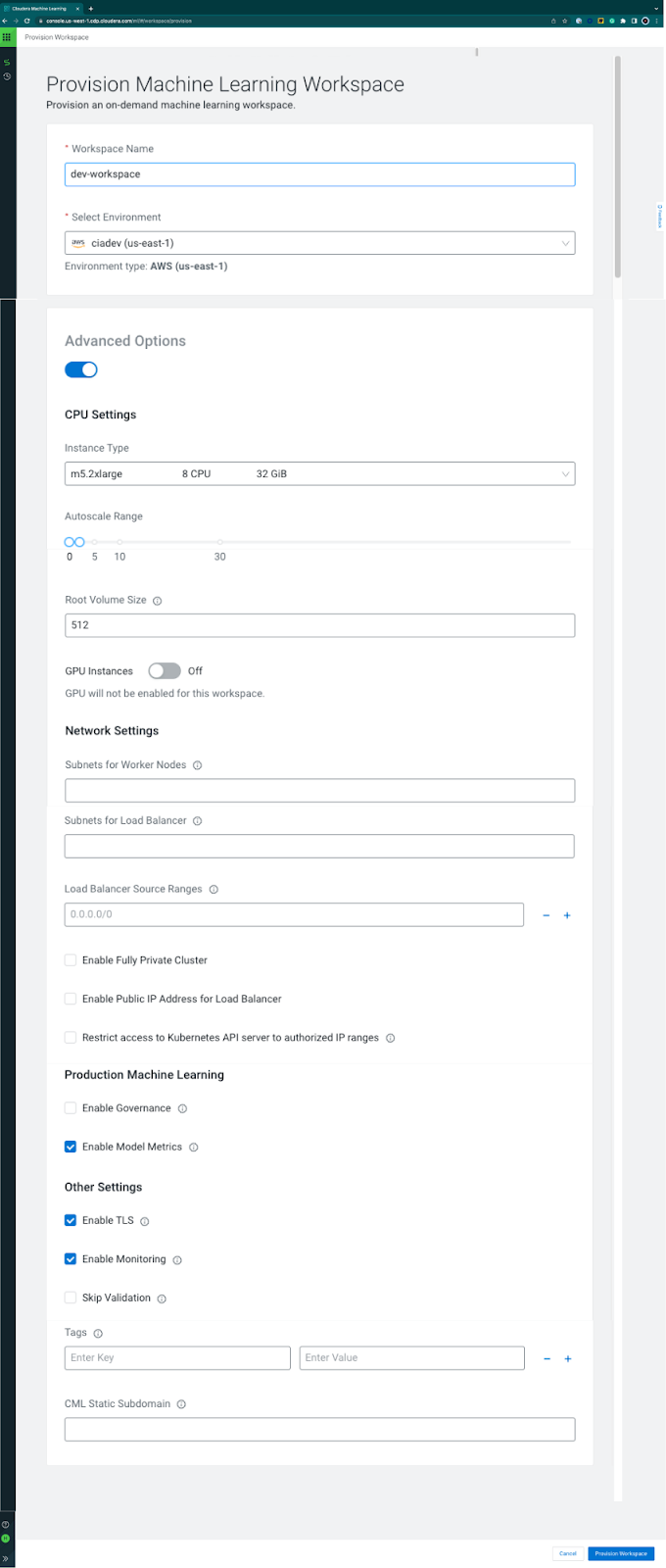
Task: Click the Cloudera ML logo in the sidebar
Action: coord(7,61)
